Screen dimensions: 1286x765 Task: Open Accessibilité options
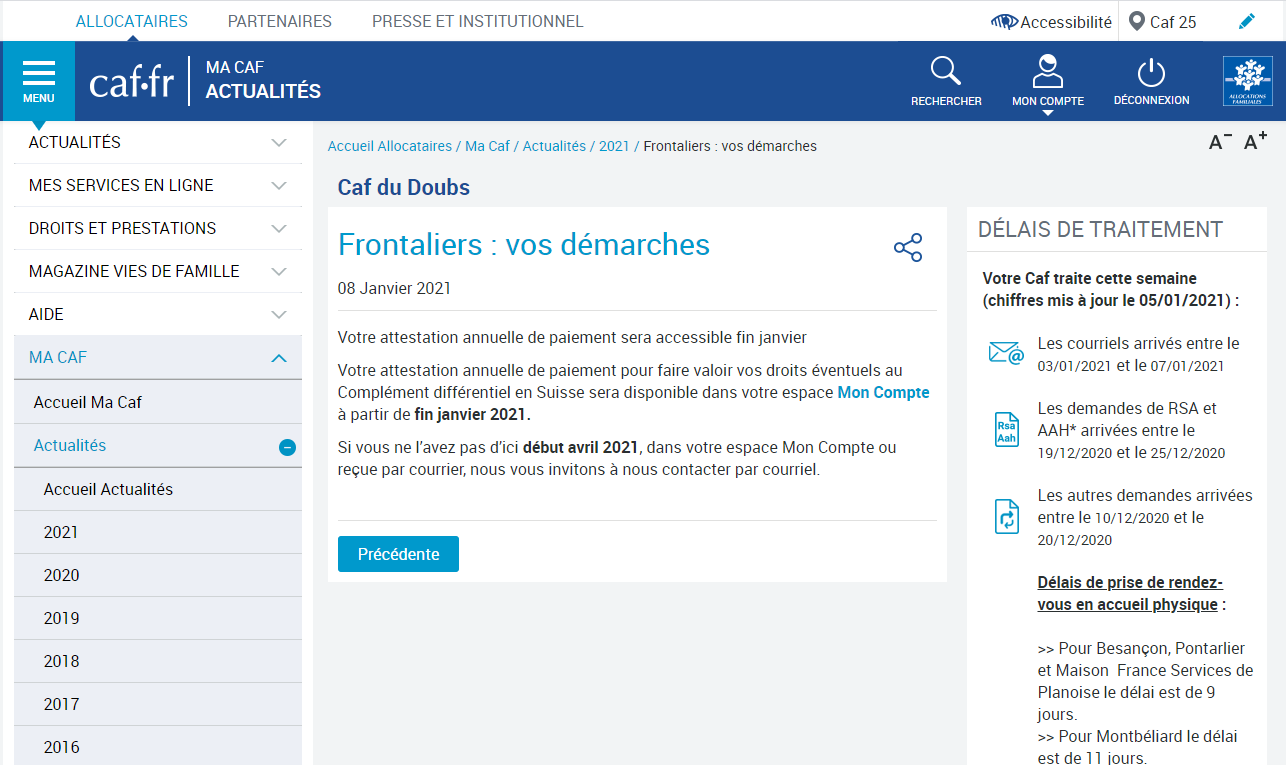click(x=1051, y=22)
